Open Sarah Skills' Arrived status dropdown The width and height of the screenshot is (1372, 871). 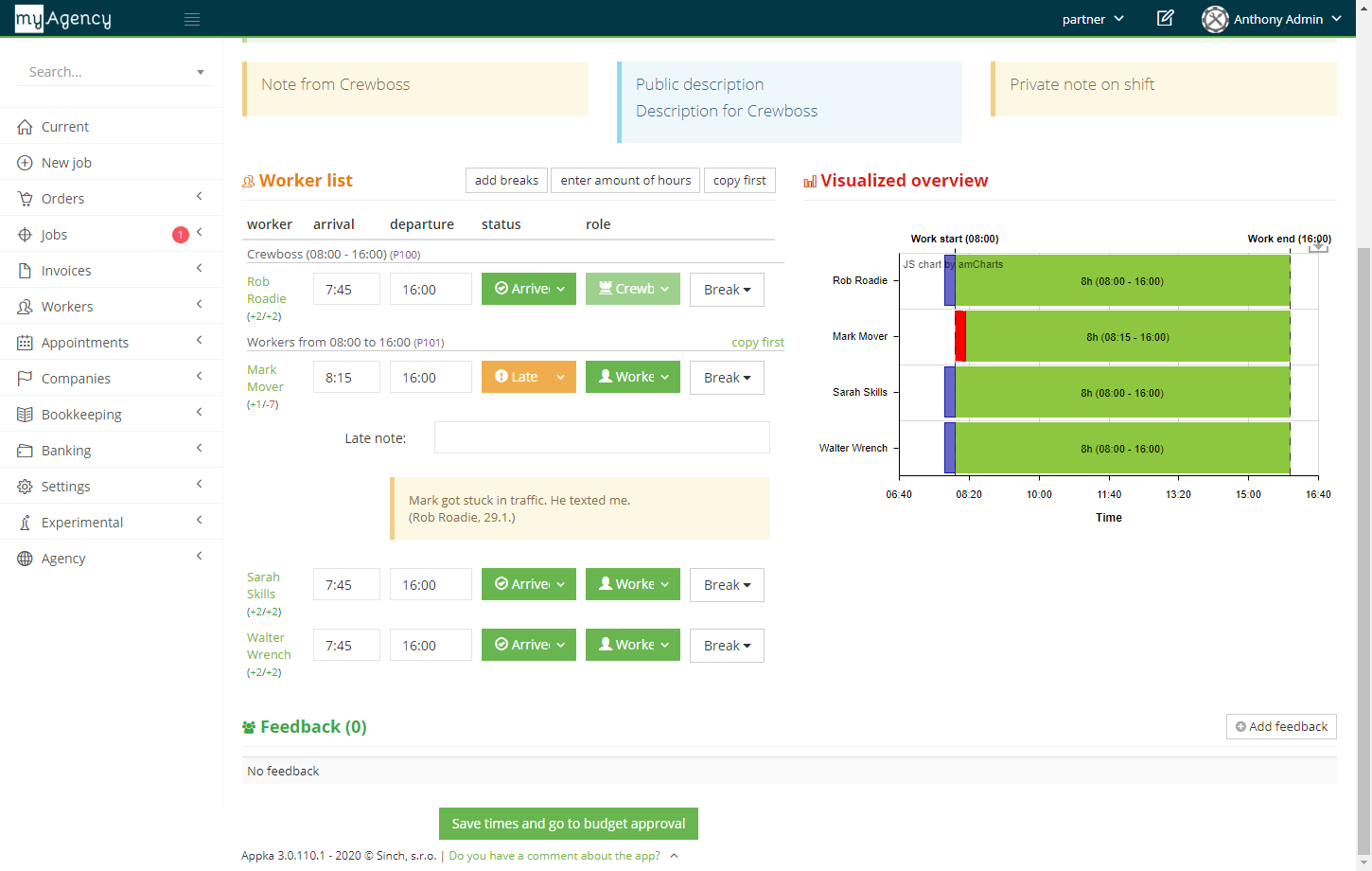[x=529, y=584]
